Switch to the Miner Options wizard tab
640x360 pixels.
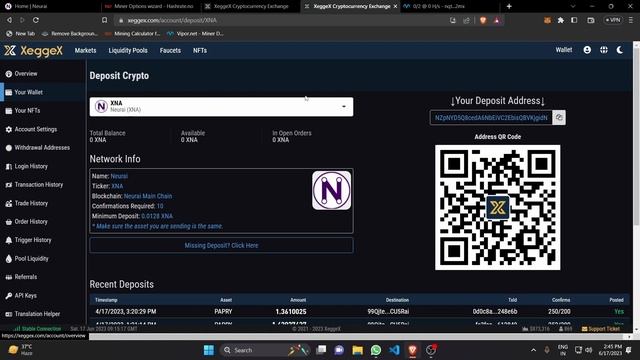point(149,7)
